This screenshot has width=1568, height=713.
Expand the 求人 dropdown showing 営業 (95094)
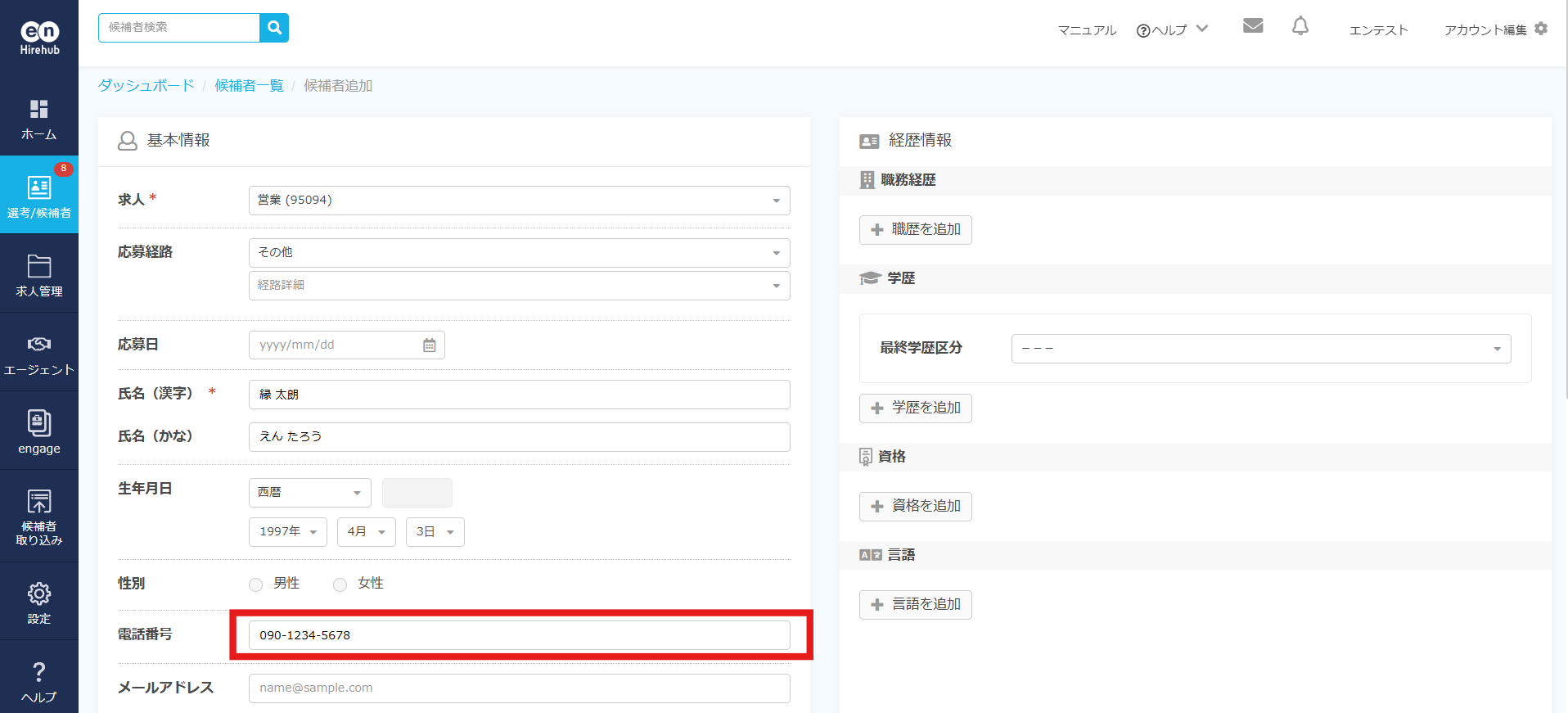[519, 201]
